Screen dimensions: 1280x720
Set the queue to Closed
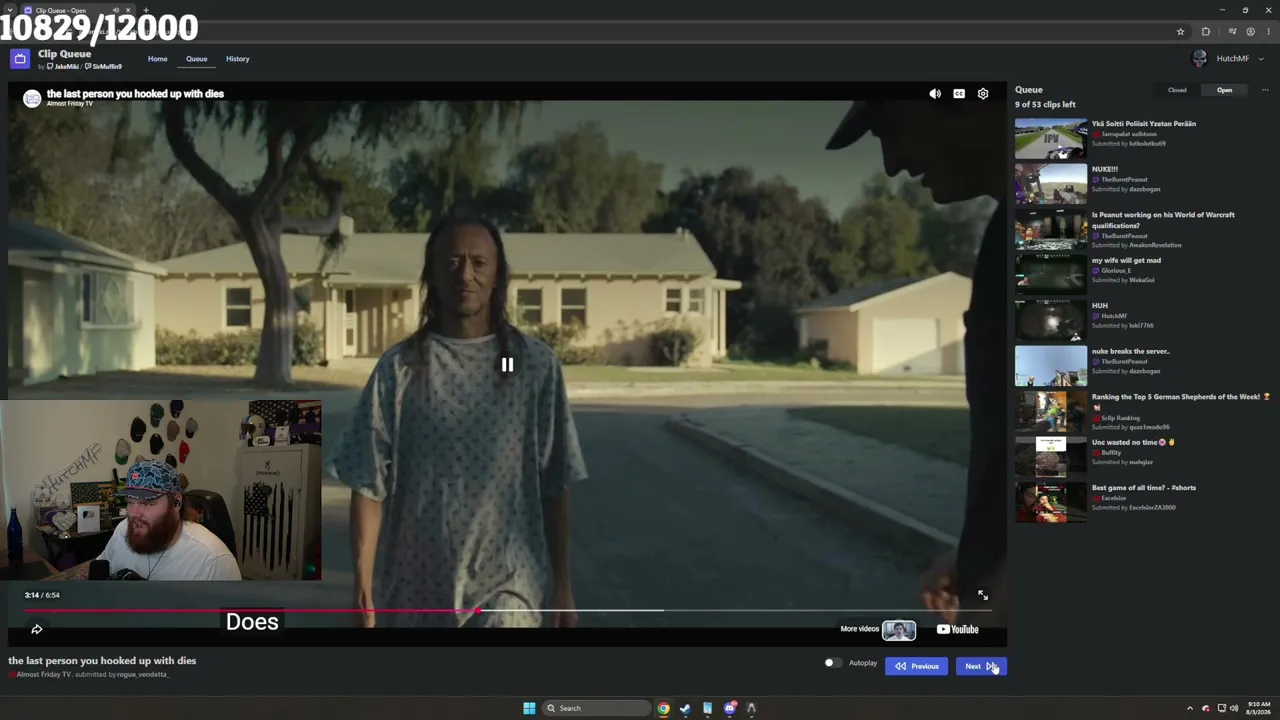point(1177,90)
